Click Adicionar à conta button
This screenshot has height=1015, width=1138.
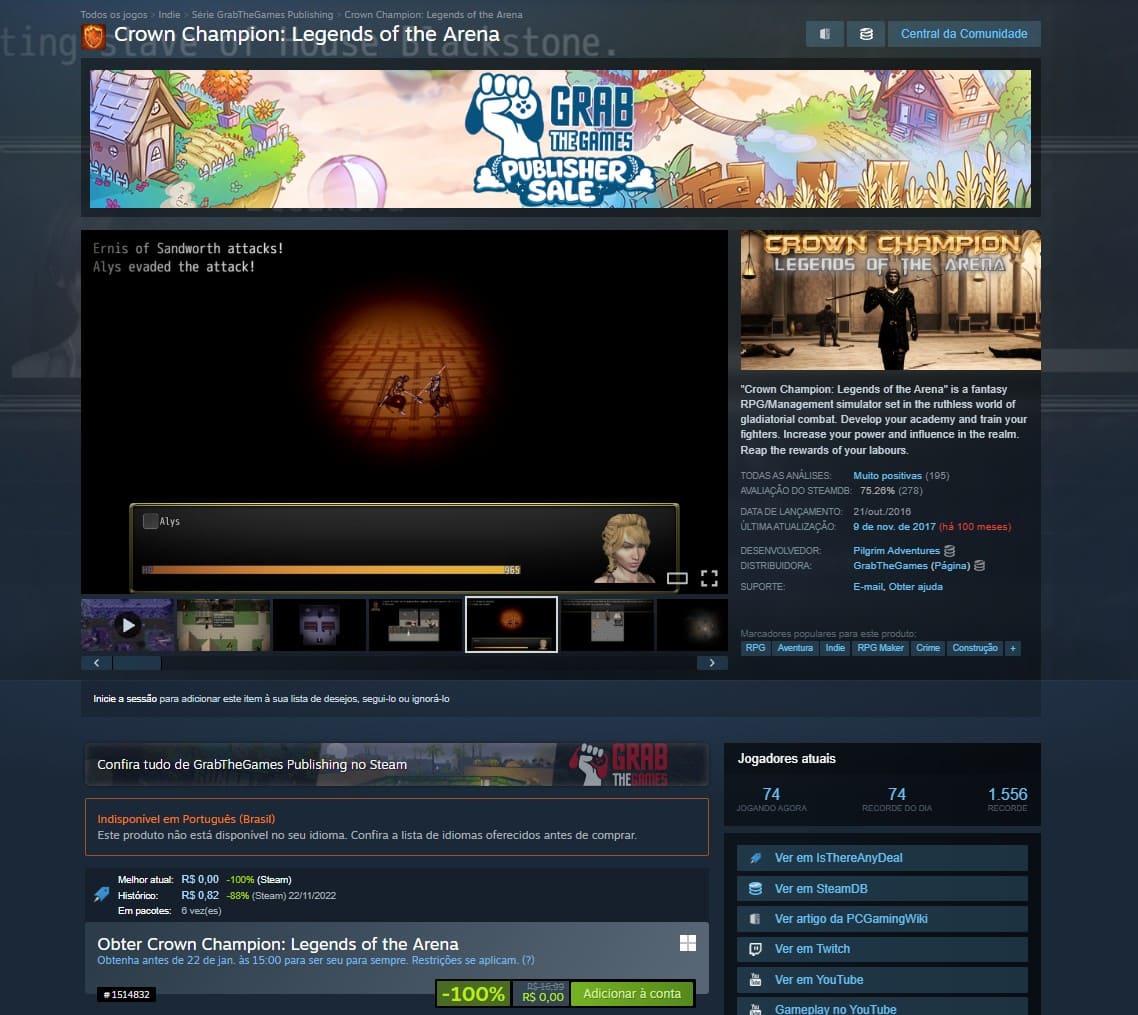[x=631, y=993]
